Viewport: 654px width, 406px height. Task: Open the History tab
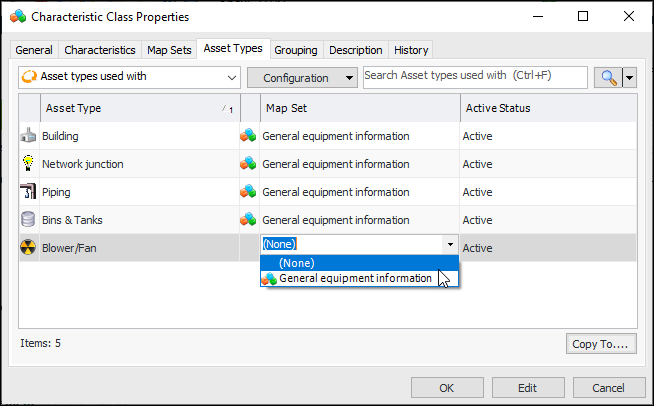click(x=411, y=50)
